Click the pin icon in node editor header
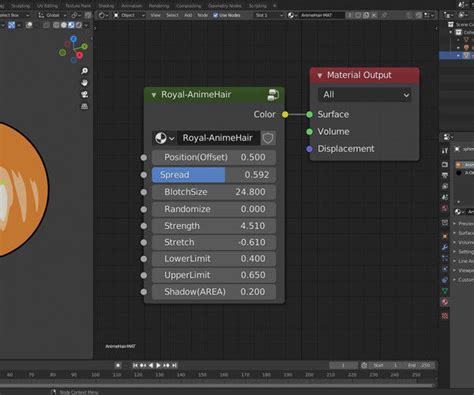Screen dimensions: 474x395 tap(384, 15)
